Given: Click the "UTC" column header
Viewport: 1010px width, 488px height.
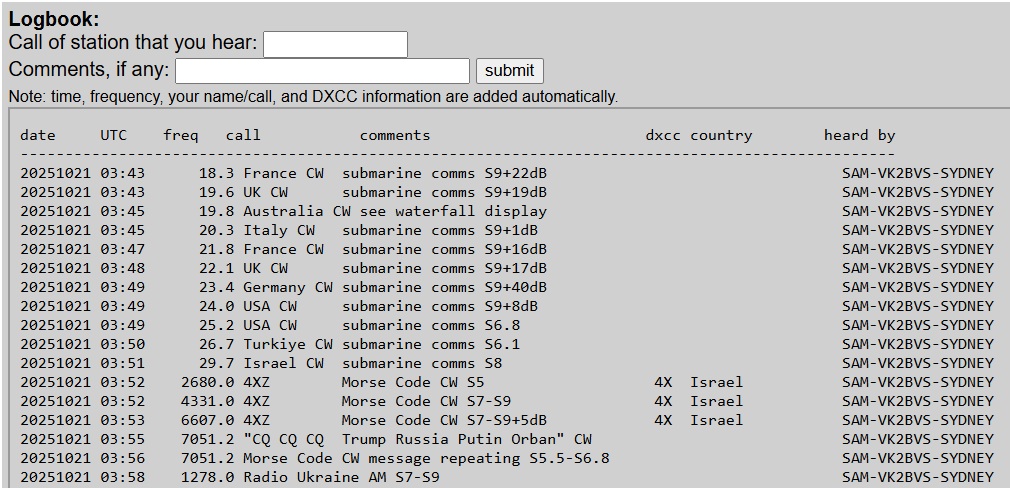Looking at the screenshot, I should (113, 135).
